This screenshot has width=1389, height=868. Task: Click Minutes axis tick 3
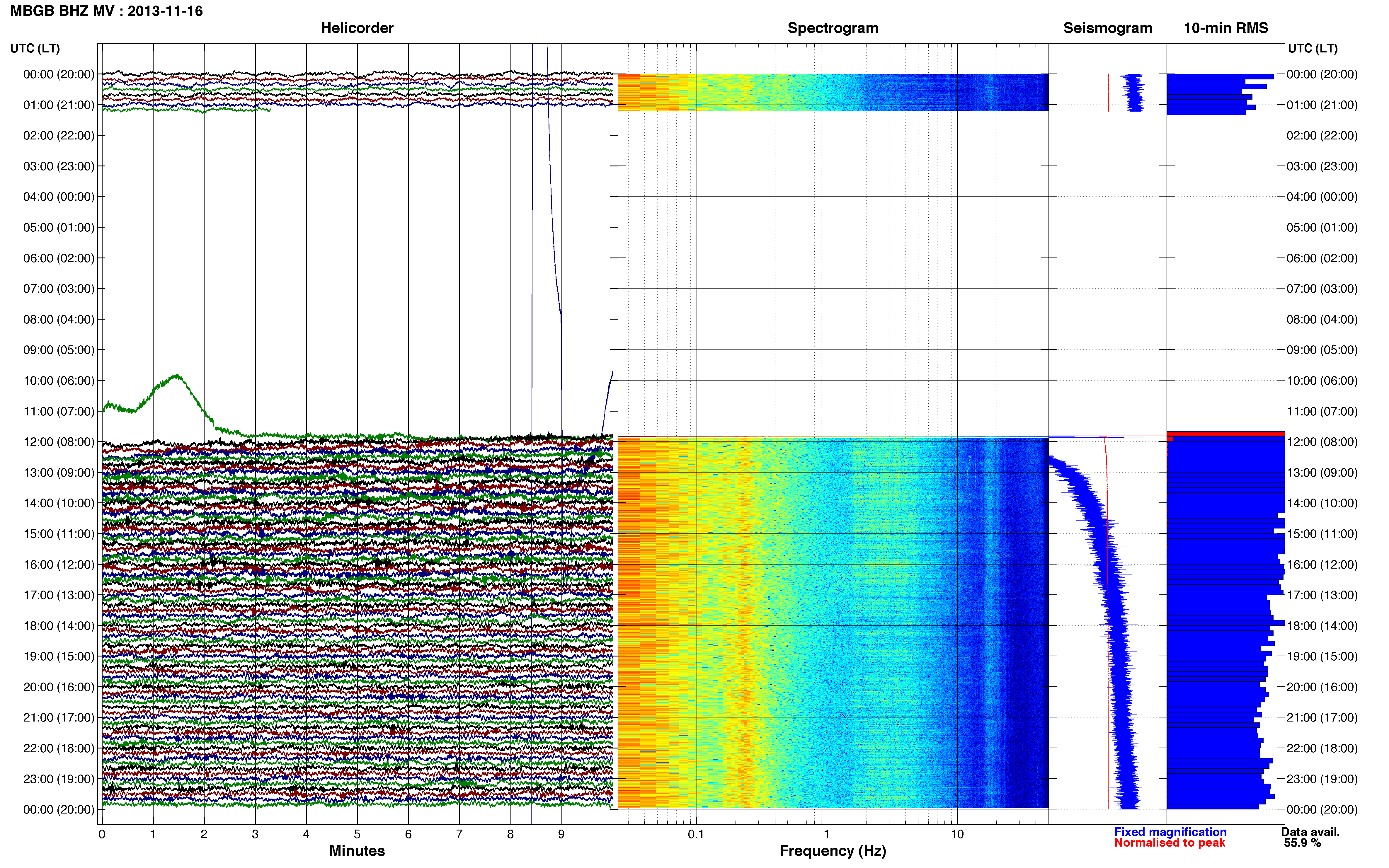(255, 834)
